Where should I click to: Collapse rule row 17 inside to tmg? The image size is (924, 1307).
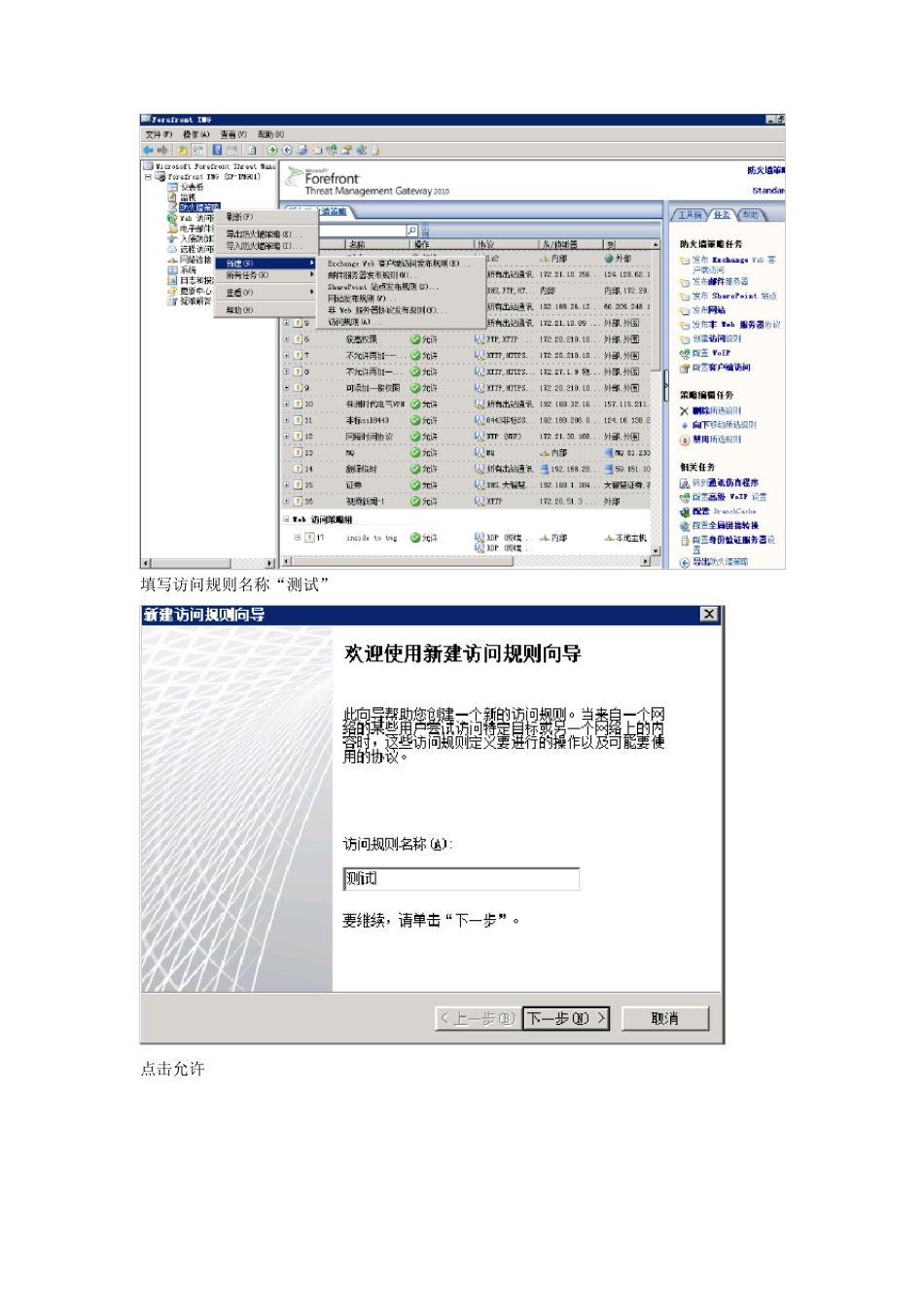click(298, 537)
